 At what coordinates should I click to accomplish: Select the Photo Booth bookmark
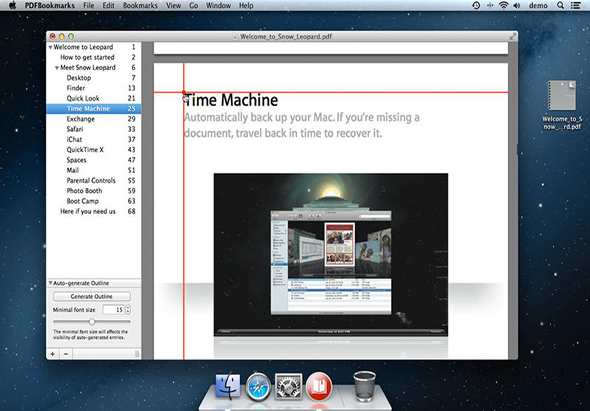[93, 191]
